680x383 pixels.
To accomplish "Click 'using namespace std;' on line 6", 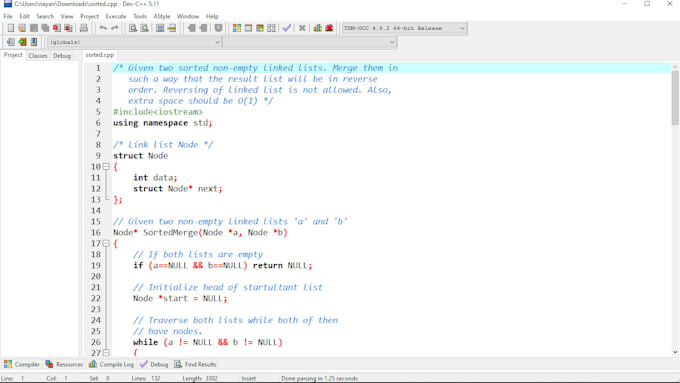I will tap(163, 123).
